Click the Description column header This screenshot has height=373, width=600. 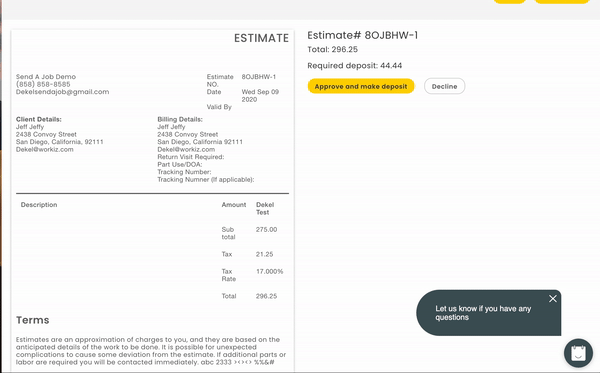(x=39, y=205)
